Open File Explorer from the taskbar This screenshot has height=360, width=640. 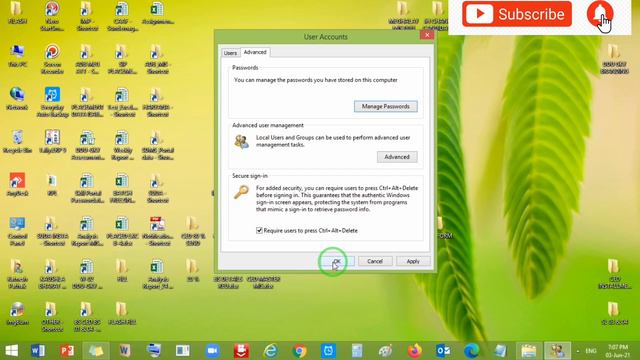(x=529, y=351)
